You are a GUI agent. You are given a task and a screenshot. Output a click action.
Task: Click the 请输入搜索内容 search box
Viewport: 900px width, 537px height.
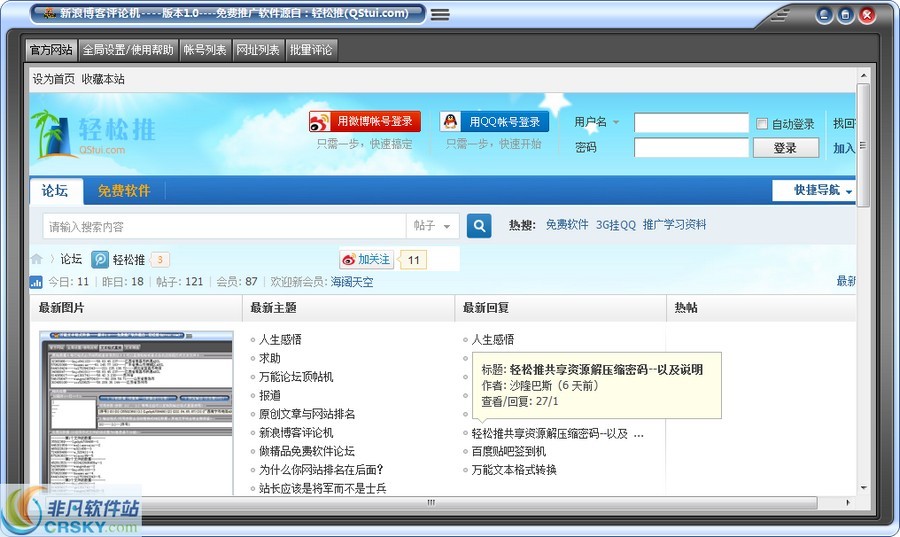pos(224,226)
